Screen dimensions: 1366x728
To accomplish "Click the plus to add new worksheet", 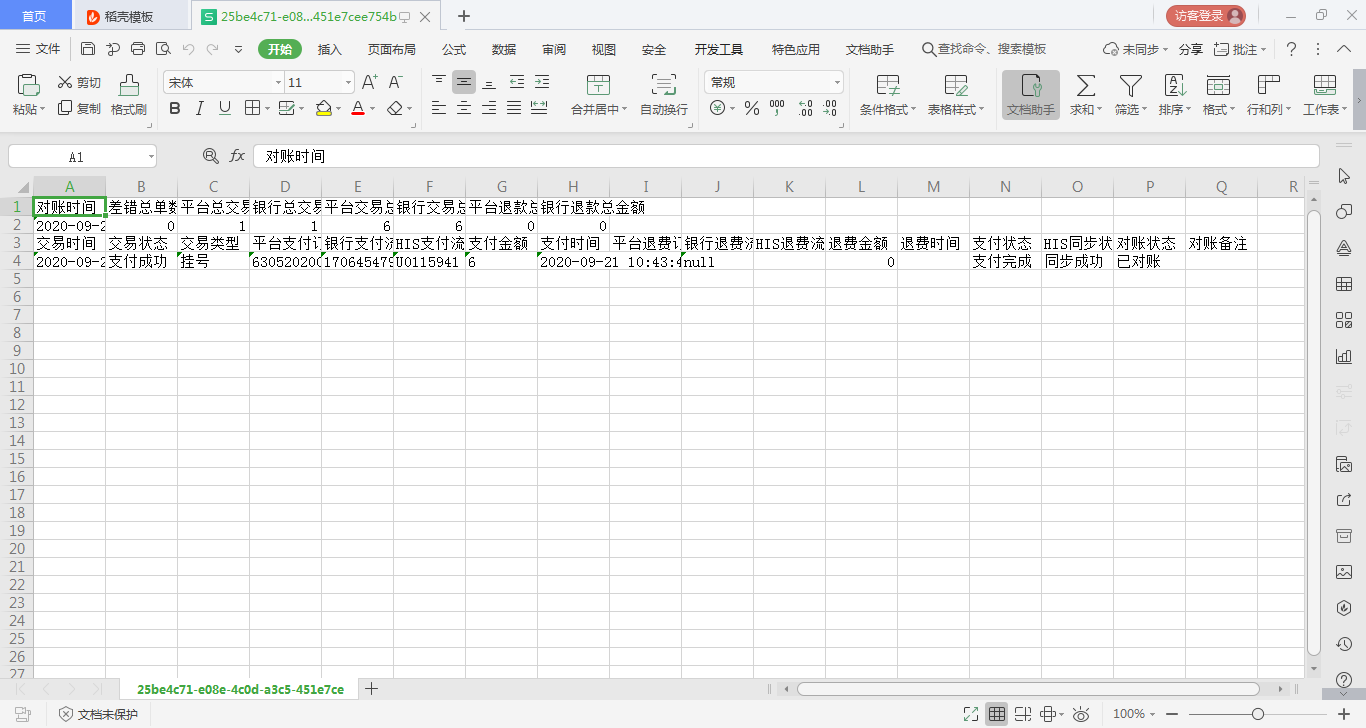I will click(x=371, y=689).
